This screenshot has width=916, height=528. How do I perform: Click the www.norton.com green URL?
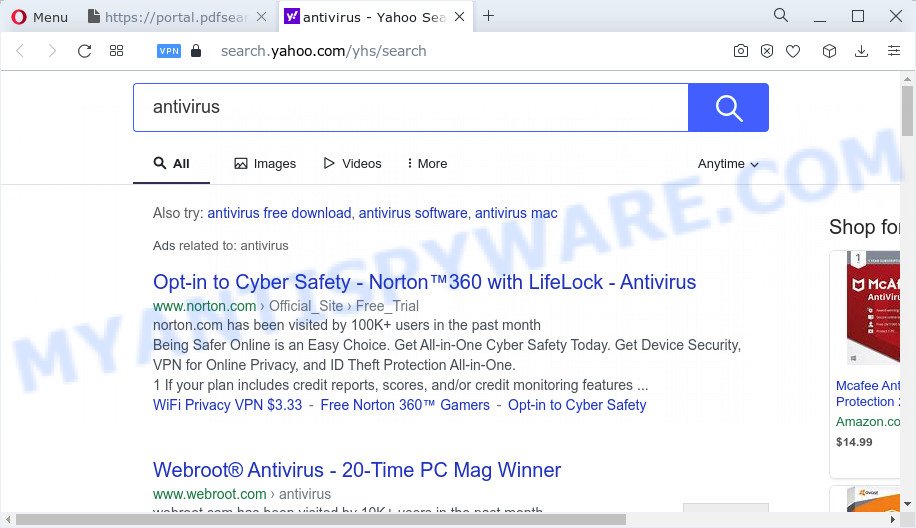coord(204,306)
